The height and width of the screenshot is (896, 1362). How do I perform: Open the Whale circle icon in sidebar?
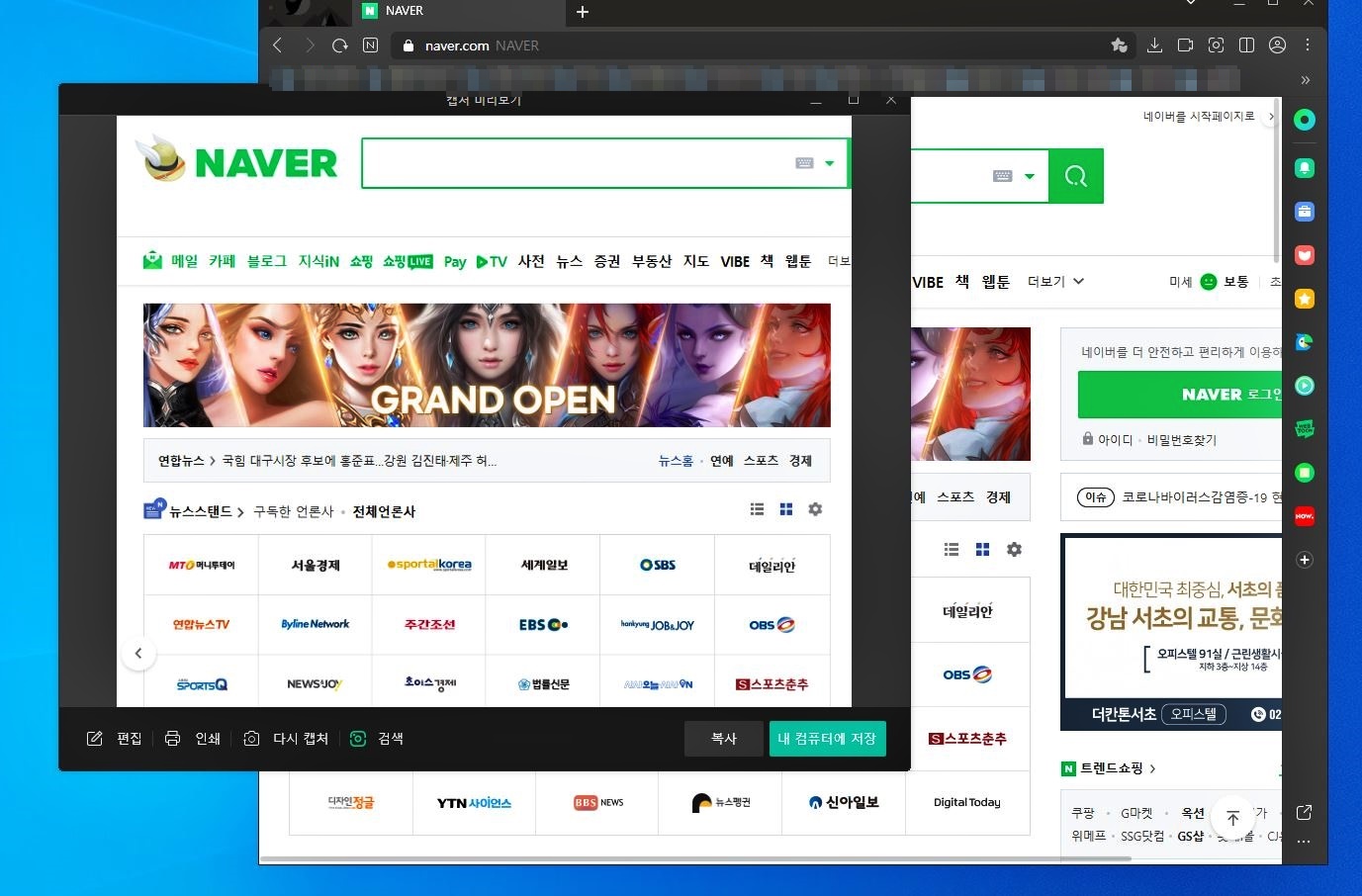[1305, 120]
